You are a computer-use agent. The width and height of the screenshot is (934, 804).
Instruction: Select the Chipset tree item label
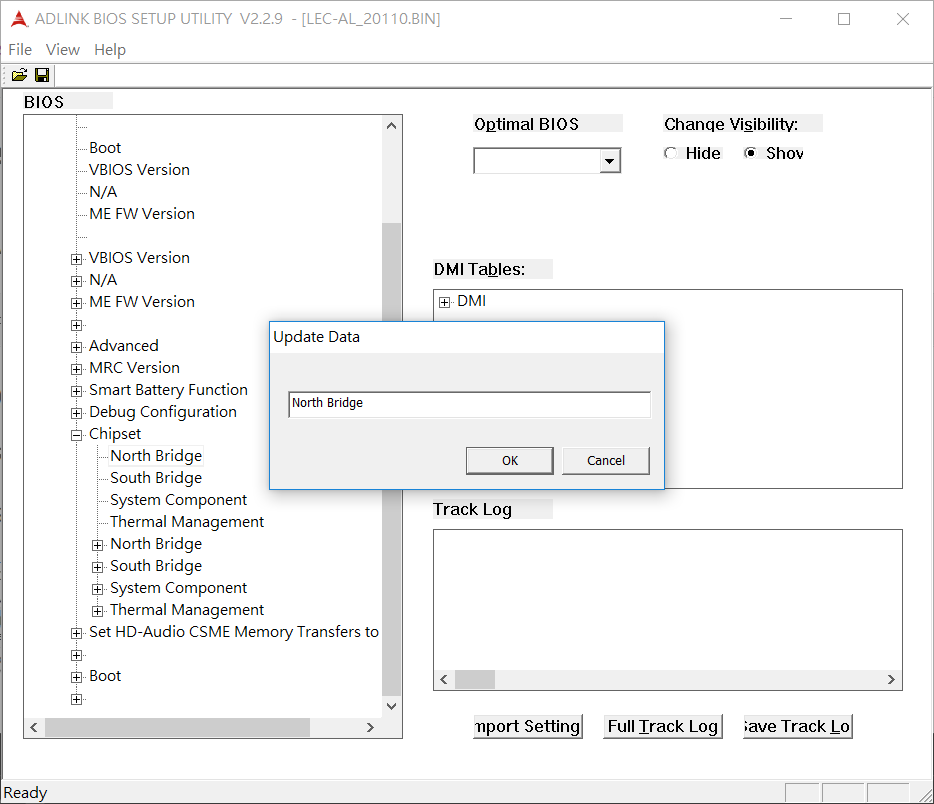pos(115,434)
